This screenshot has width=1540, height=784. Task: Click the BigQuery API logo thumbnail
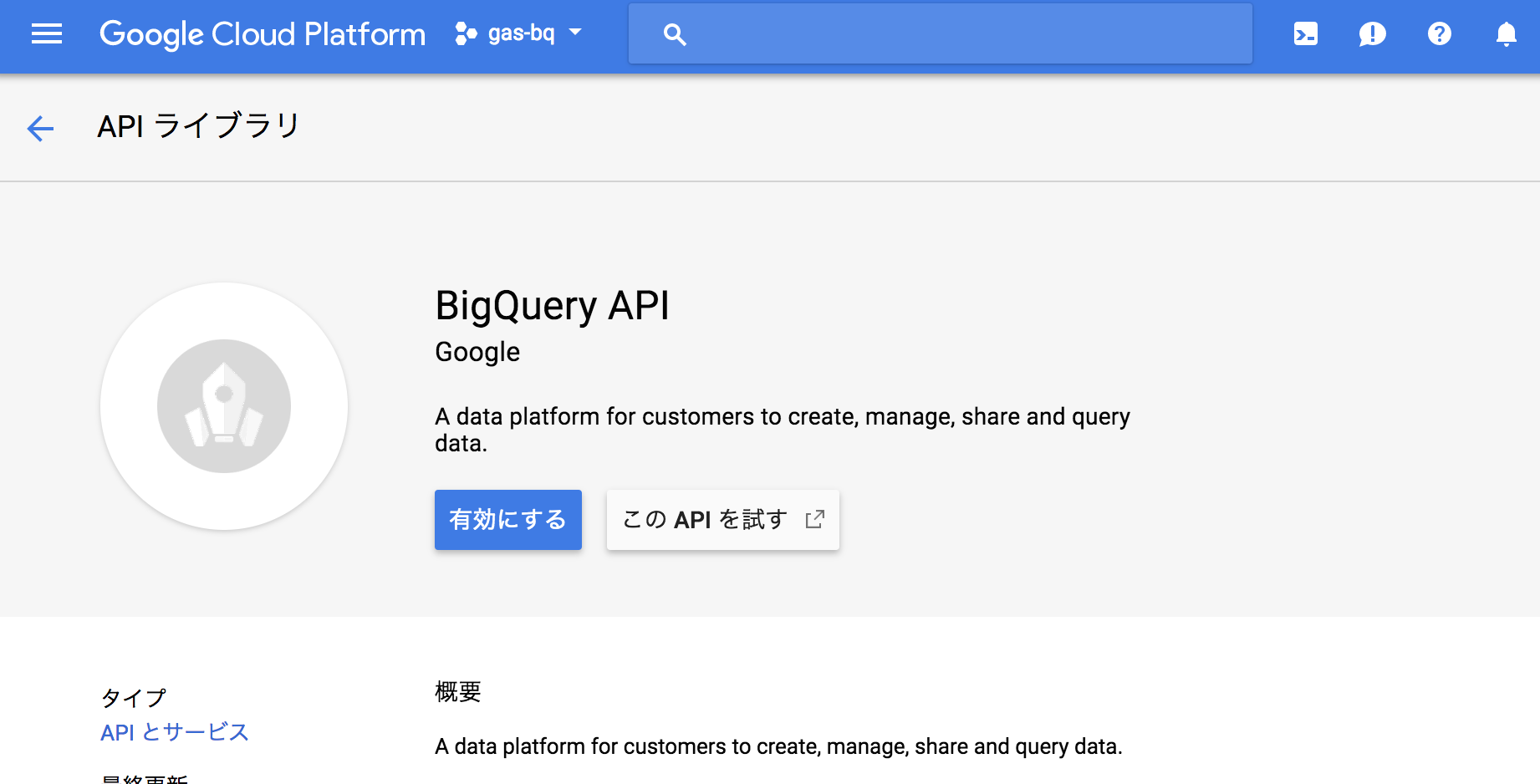coord(224,406)
